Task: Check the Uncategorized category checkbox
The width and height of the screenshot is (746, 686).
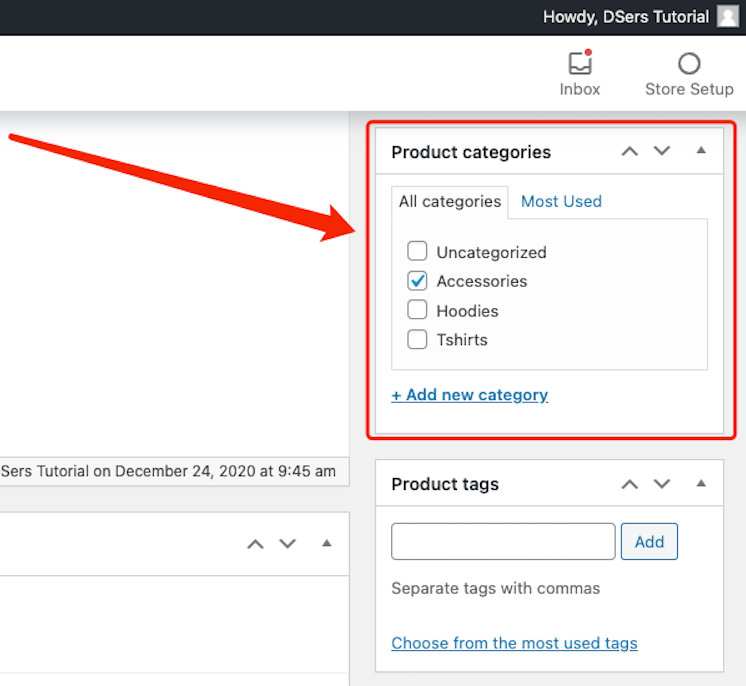Action: click(417, 251)
